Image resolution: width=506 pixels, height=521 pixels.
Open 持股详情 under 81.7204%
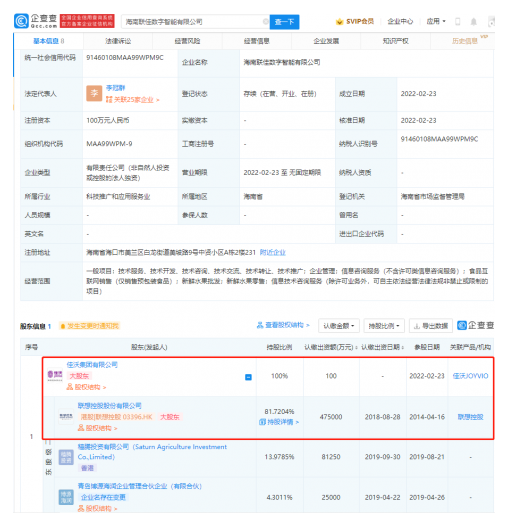pyautogui.click(x=279, y=422)
